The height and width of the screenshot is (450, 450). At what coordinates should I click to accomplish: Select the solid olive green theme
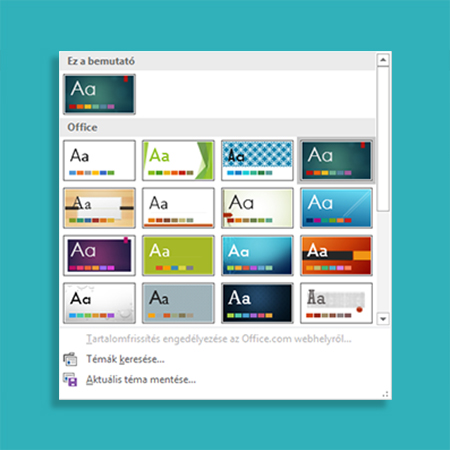(x=178, y=255)
